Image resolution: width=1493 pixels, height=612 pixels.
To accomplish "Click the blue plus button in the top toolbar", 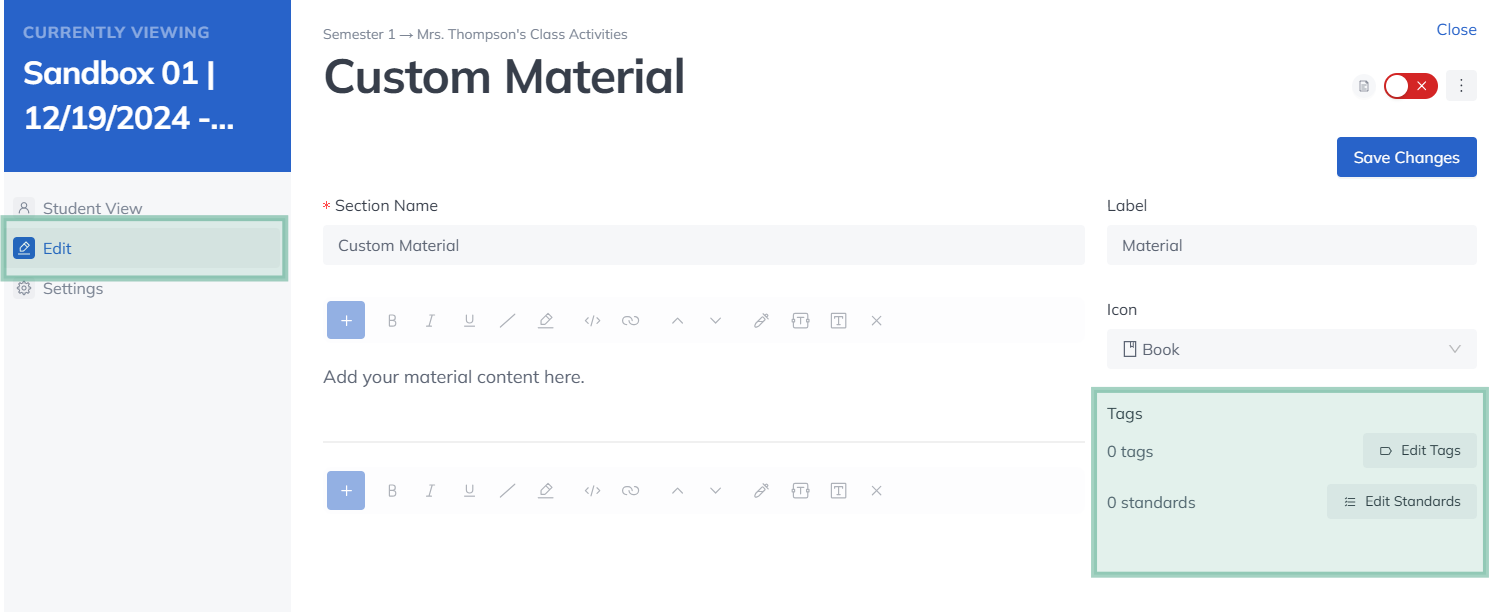I will point(346,320).
